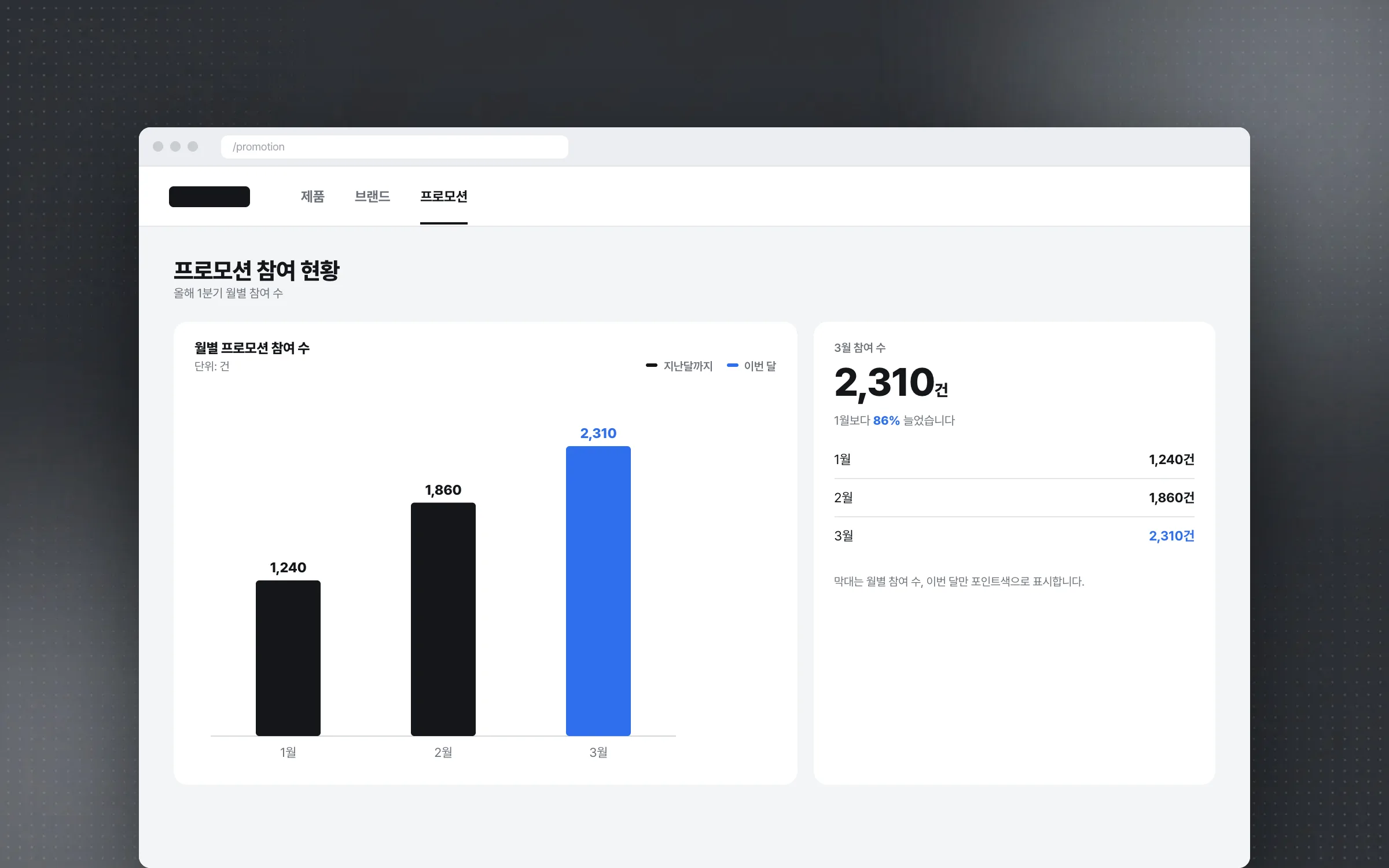Click the 3월 참여 수 label

coord(859,348)
